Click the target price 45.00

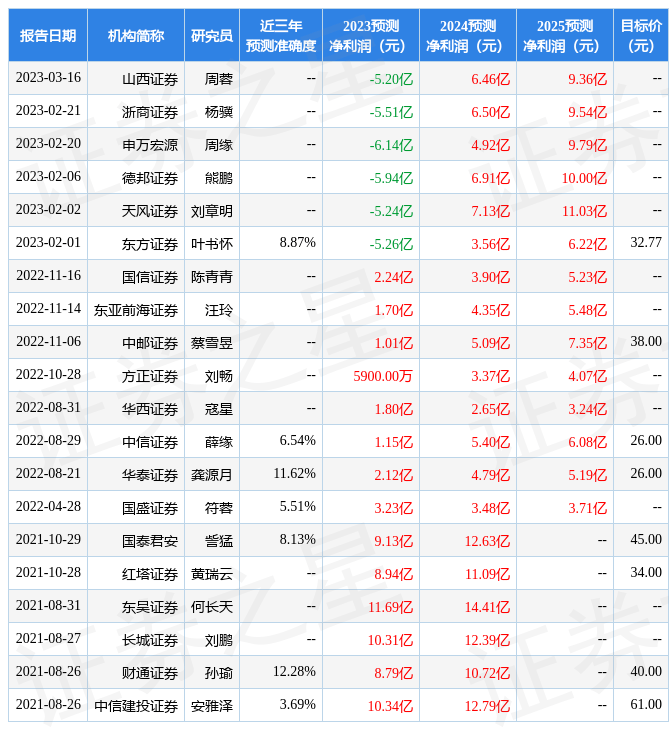(x=646, y=540)
